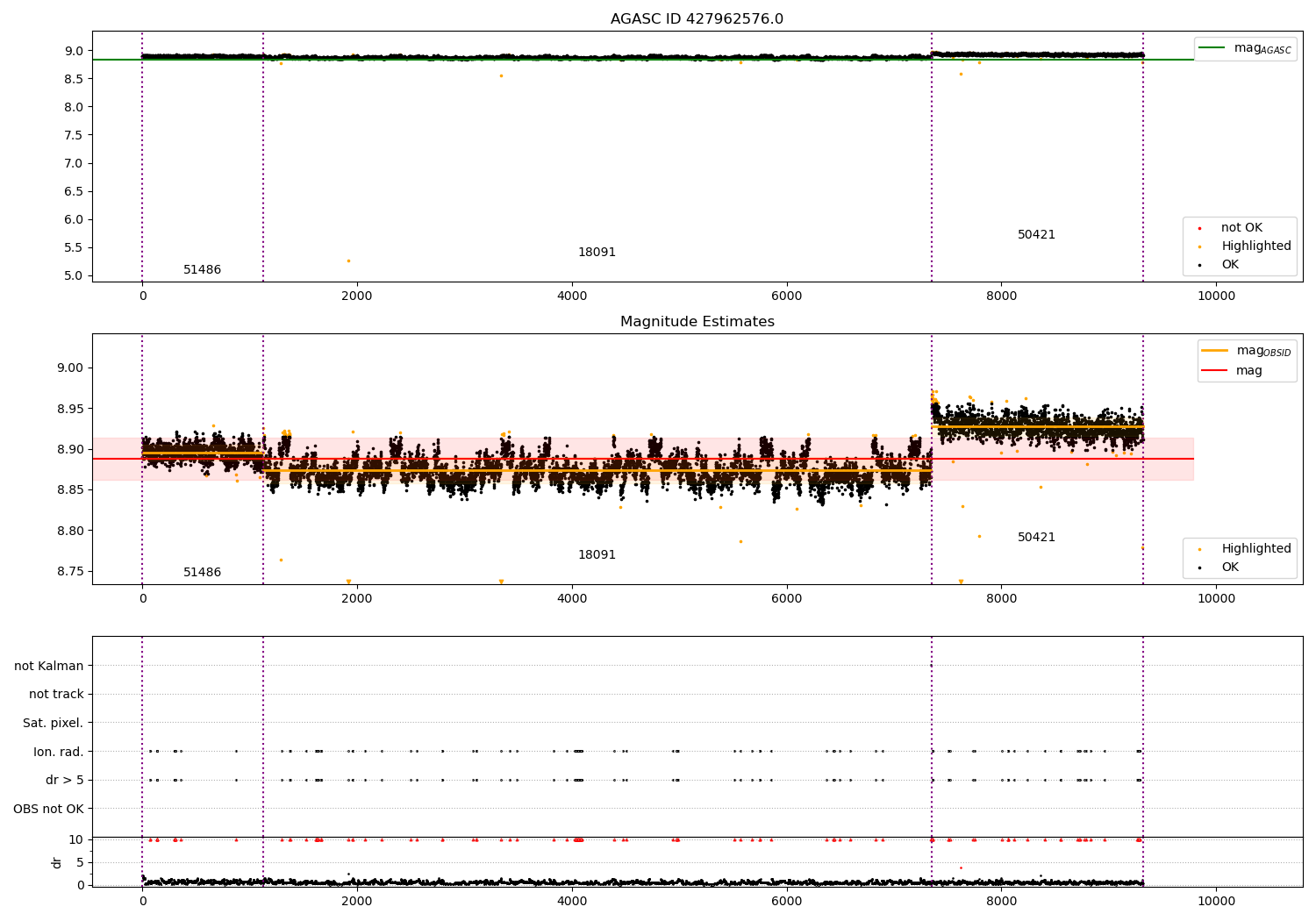Select the mag AGASC legend entry in top plot

tap(1245, 48)
